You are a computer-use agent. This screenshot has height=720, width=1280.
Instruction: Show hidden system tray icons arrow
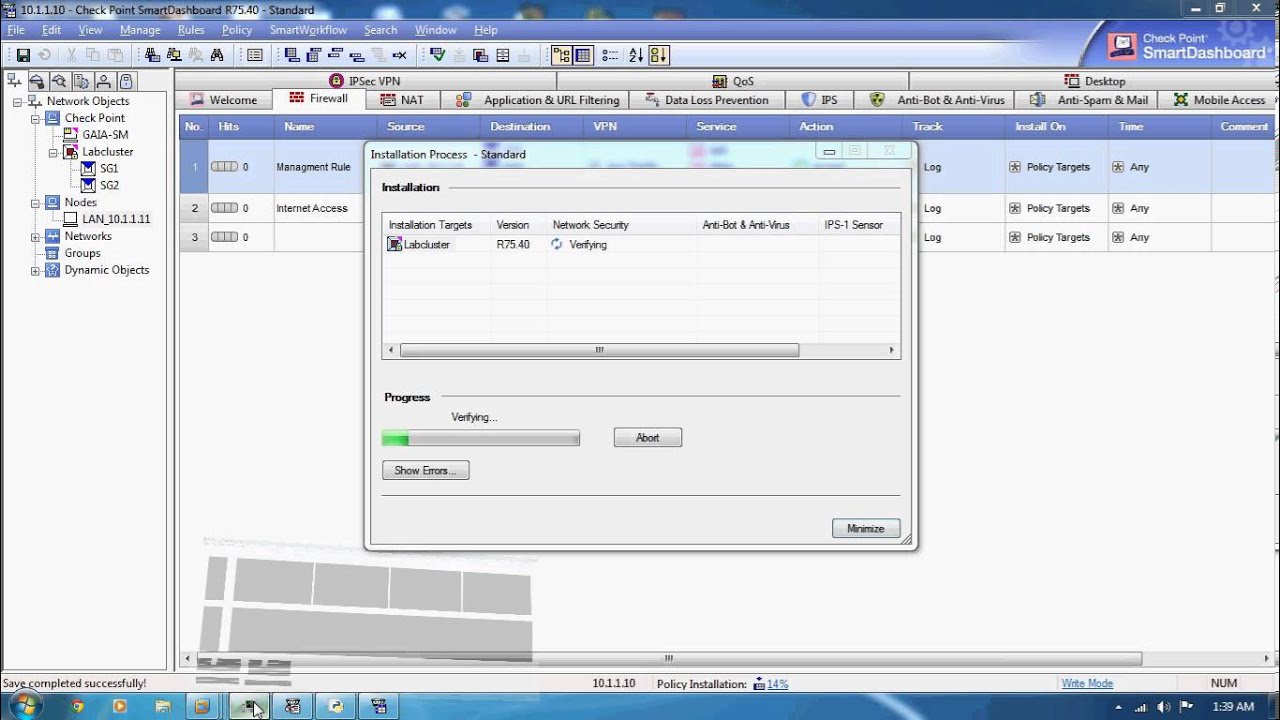1116,707
